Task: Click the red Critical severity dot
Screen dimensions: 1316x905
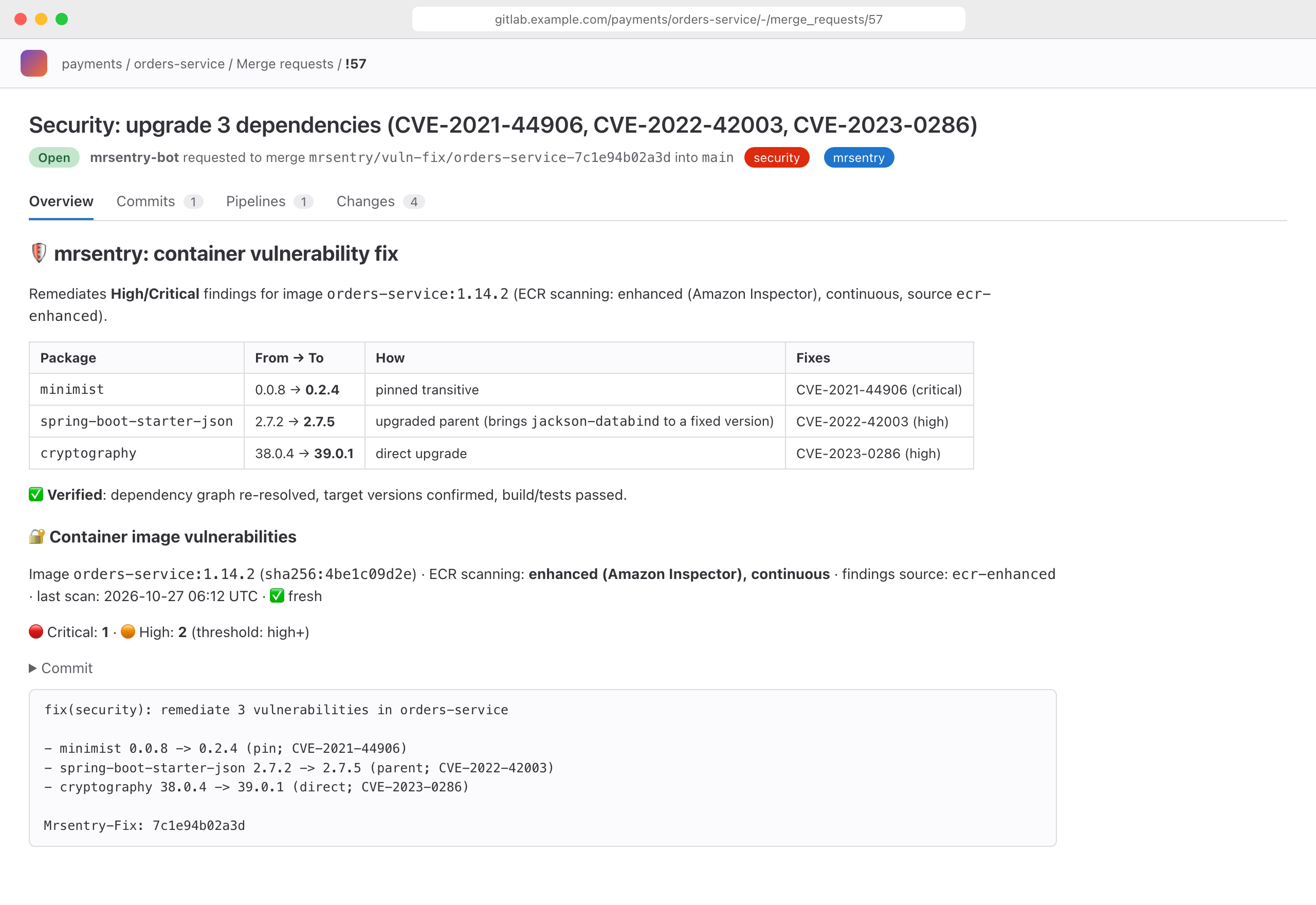Action: pyautogui.click(x=35, y=631)
